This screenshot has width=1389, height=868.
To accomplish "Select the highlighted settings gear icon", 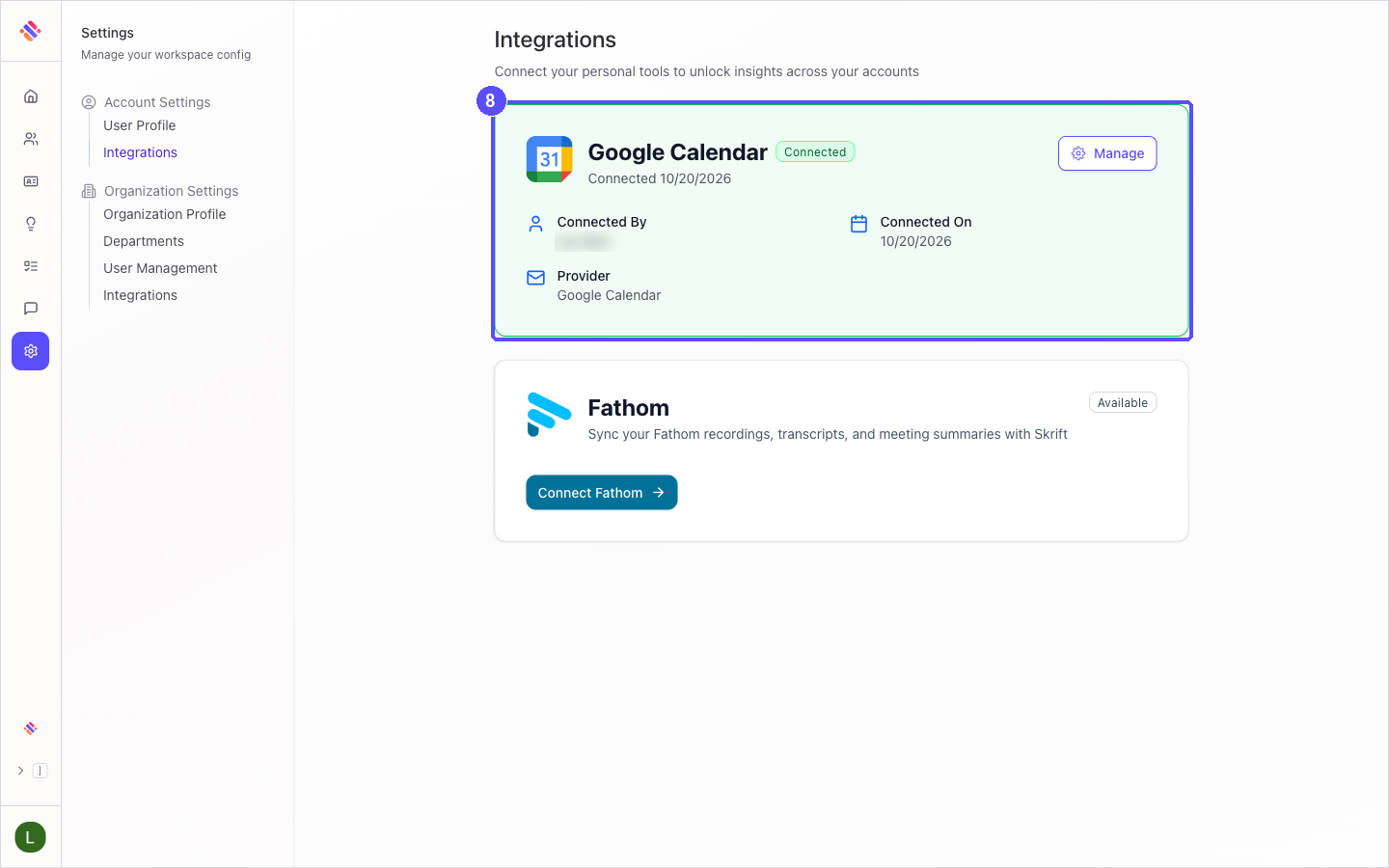I will pyautogui.click(x=31, y=351).
